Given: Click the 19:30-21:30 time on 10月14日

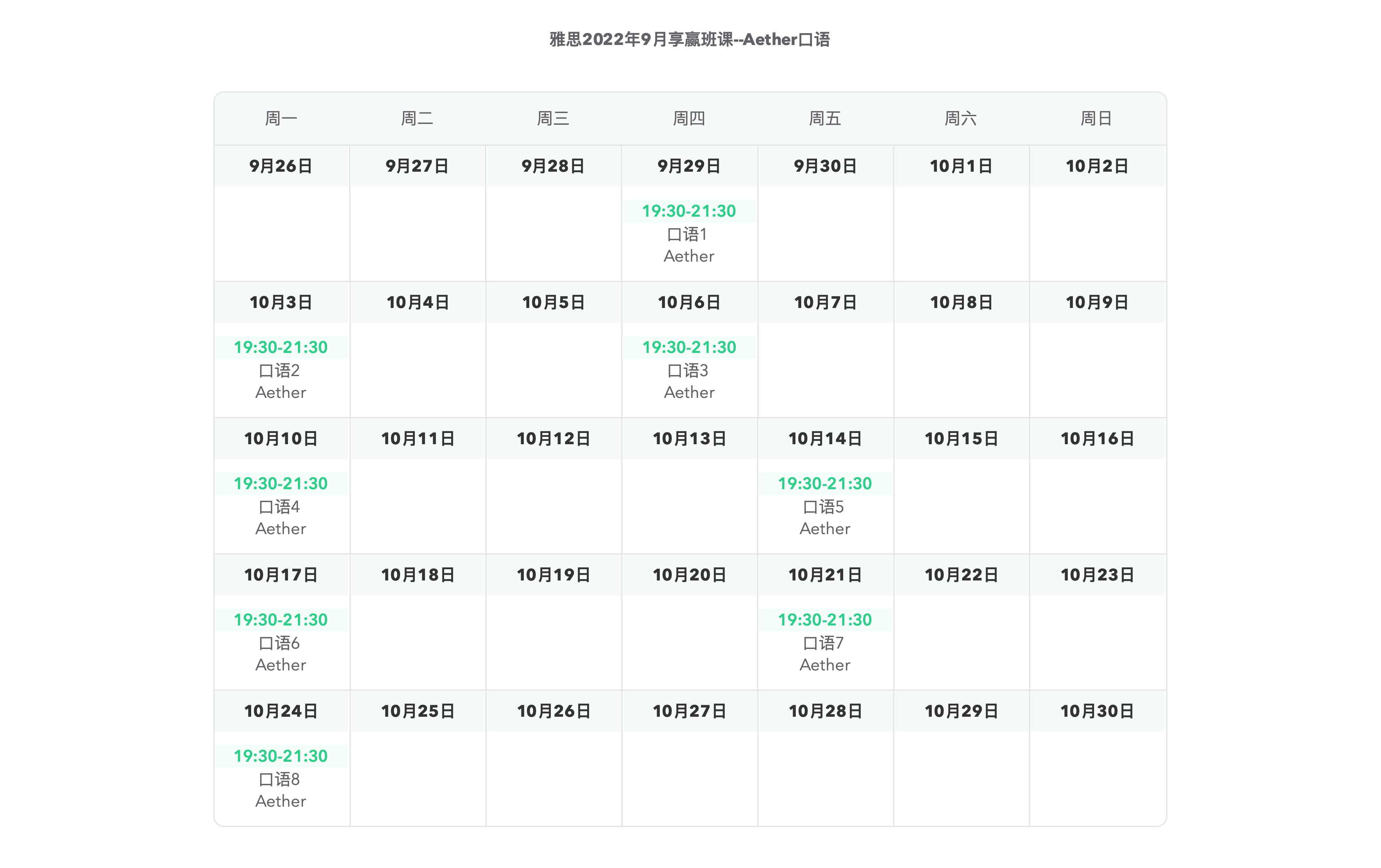Looking at the screenshot, I should [825, 484].
